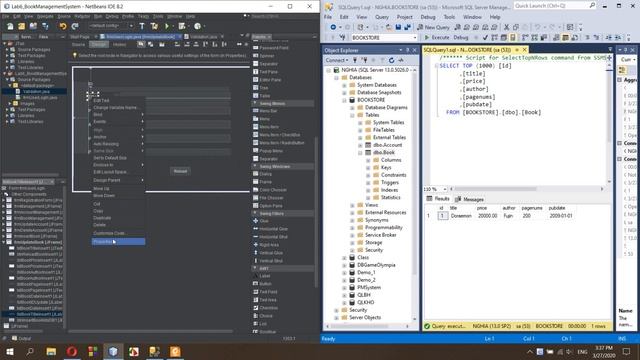The height and width of the screenshot is (360, 640).
Task: Switch to the Results tab in SSMS
Action: tap(438, 199)
